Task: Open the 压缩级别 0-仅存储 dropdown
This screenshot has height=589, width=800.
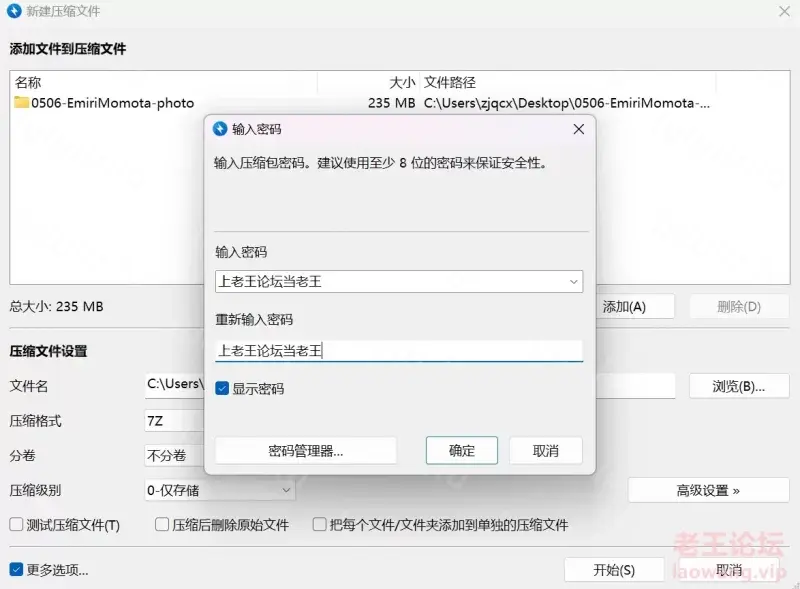Action: tap(220, 490)
